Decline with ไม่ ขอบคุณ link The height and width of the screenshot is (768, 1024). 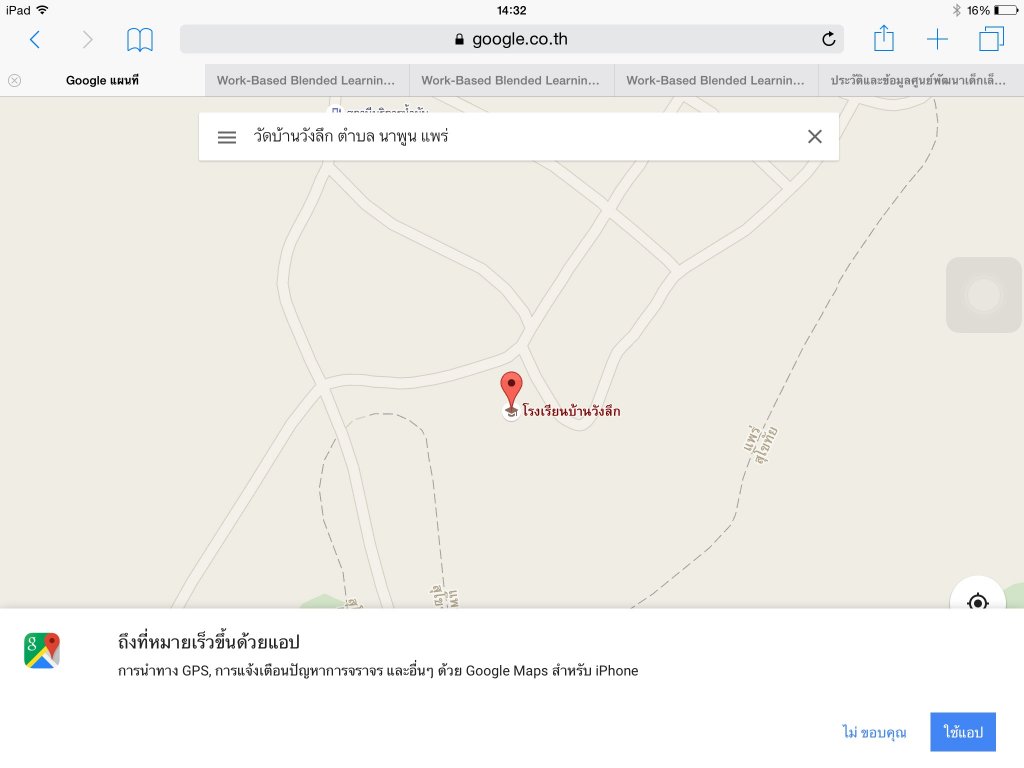(874, 732)
